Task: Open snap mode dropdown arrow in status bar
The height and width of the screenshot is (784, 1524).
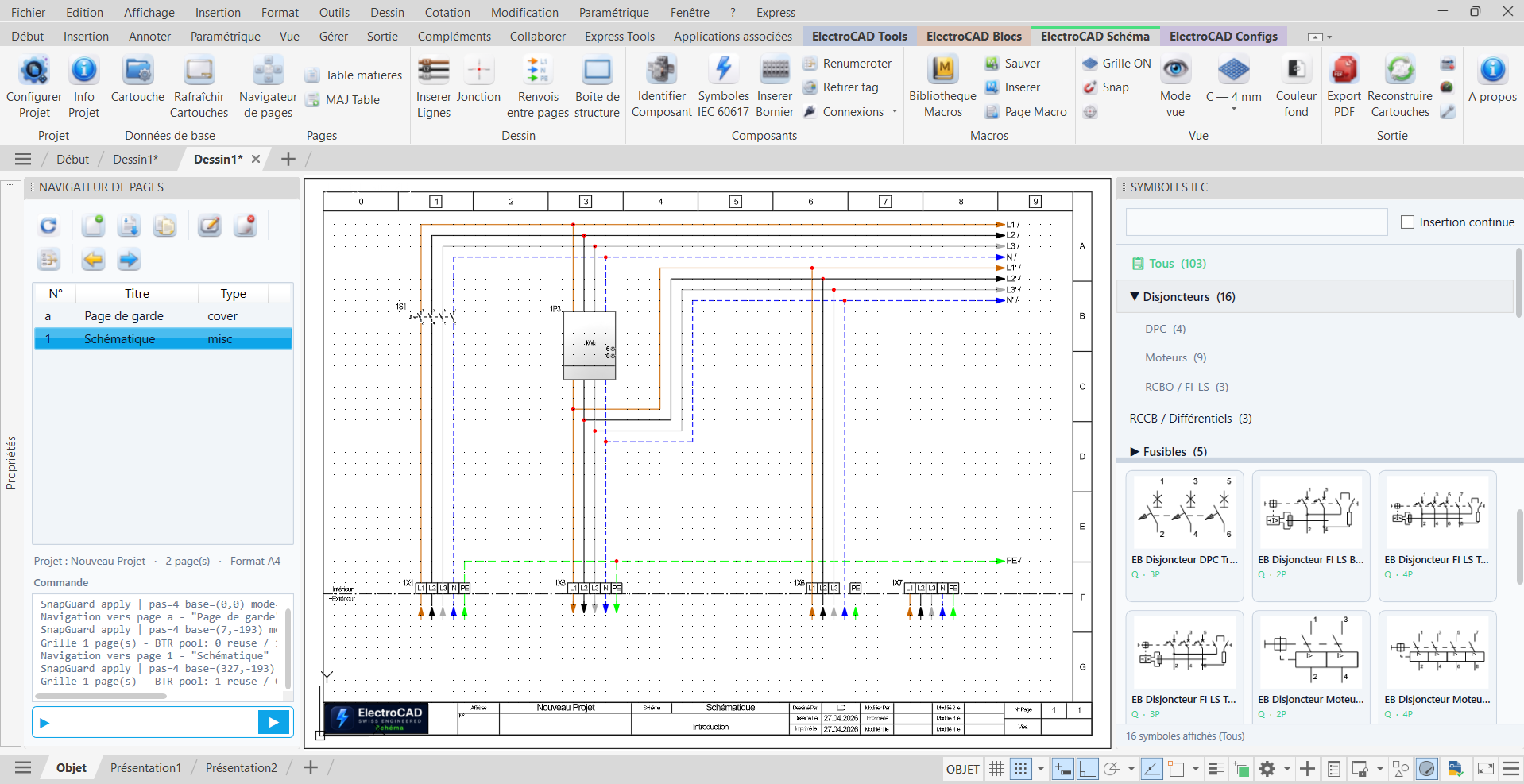Action: click(1041, 769)
